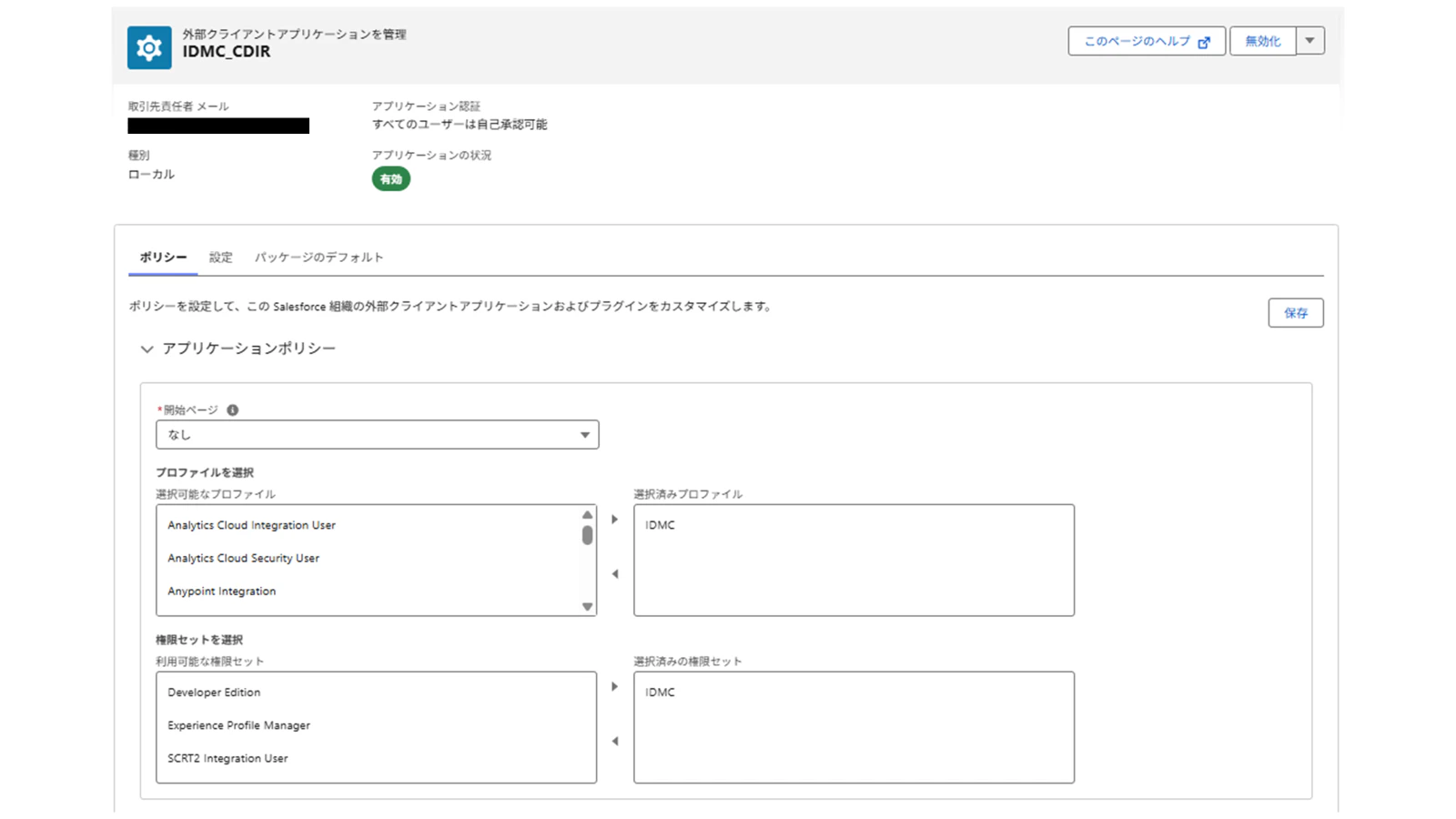Select Experience Profile Manager permission set
This screenshot has height=819, width=1456.
click(x=238, y=725)
